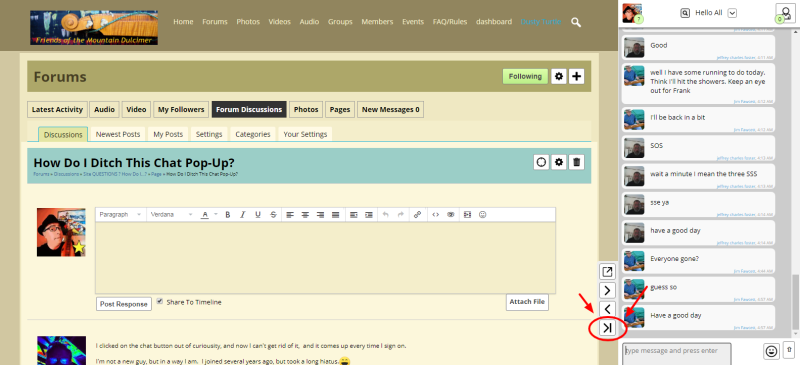The height and width of the screenshot is (365, 800).
Task: Click the Friends of the Mountain Dulcimer logo
Action: tap(94, 28)
